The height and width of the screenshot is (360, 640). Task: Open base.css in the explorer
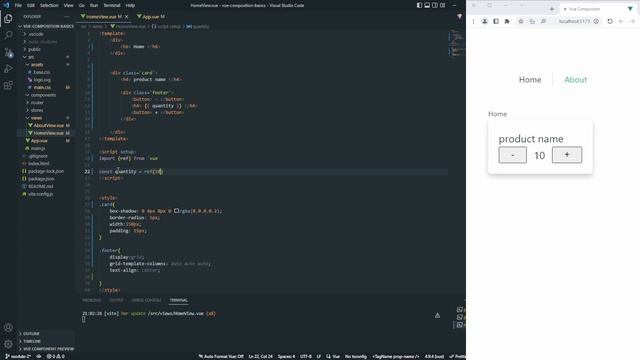pos(42,72)
